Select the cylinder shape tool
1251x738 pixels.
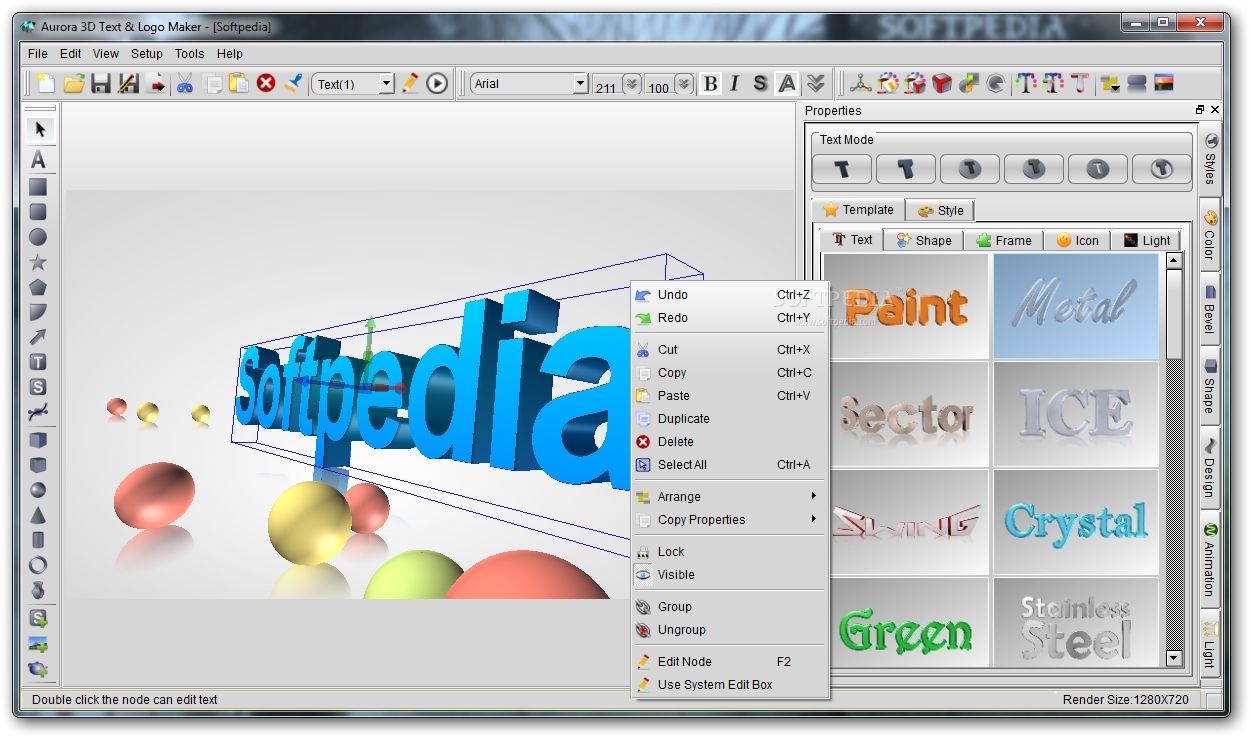click(x=38, y=540)
